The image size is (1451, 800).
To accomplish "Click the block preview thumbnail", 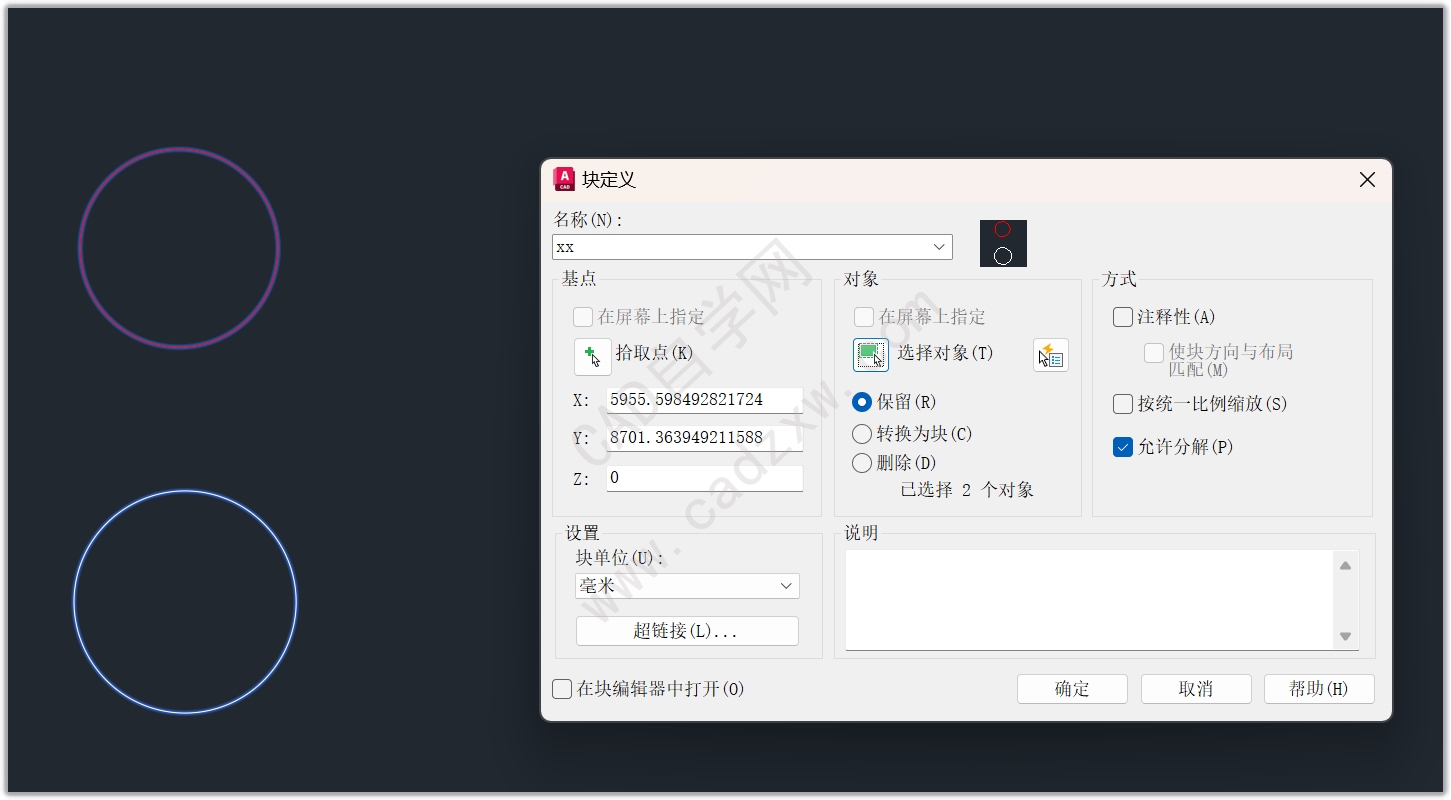I will (x=1003, y=243).
